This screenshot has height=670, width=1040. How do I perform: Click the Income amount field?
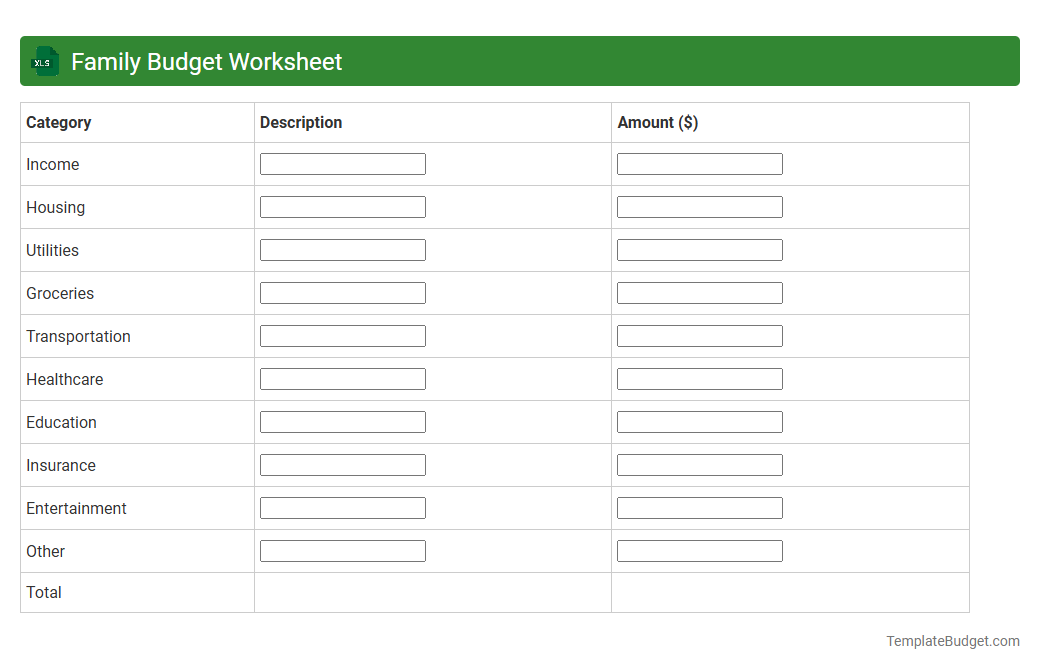[x=700, y=163]
